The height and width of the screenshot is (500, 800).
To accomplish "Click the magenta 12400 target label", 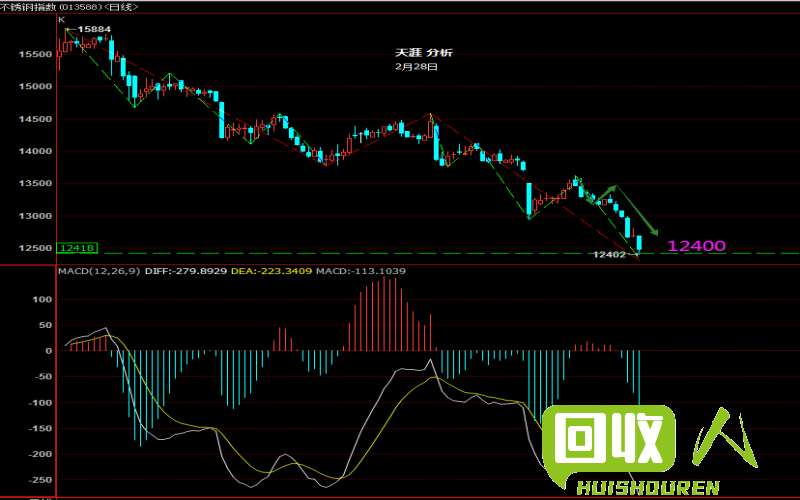I will click(696, 246).
